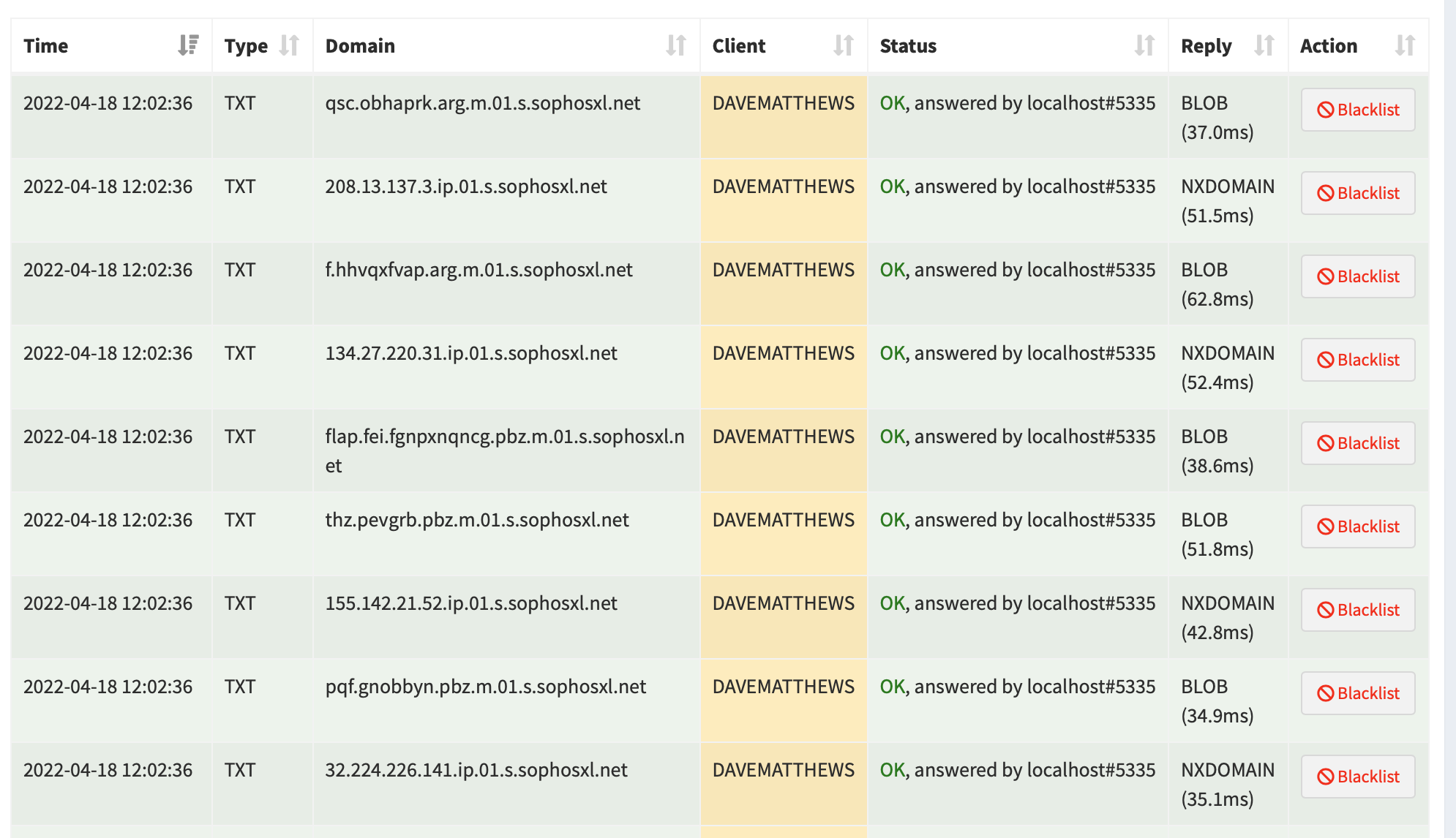Blacklist 155.142.21.52.ip.01.s.sophosxl.net

(x=1358, y=610)
